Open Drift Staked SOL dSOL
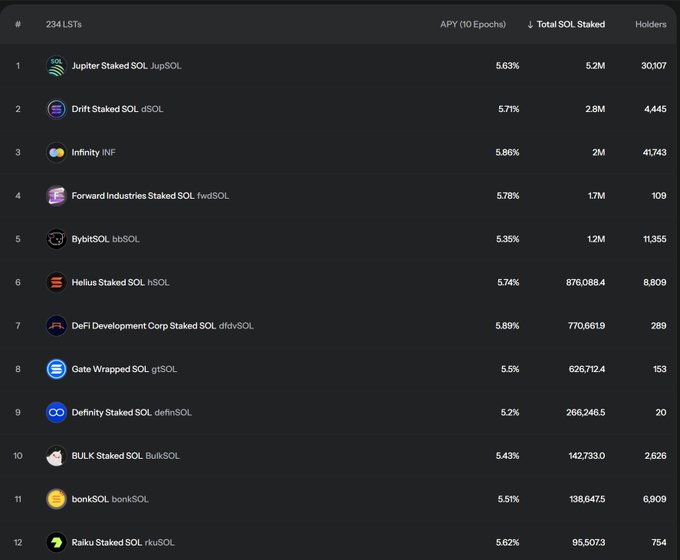 point(118,109)
